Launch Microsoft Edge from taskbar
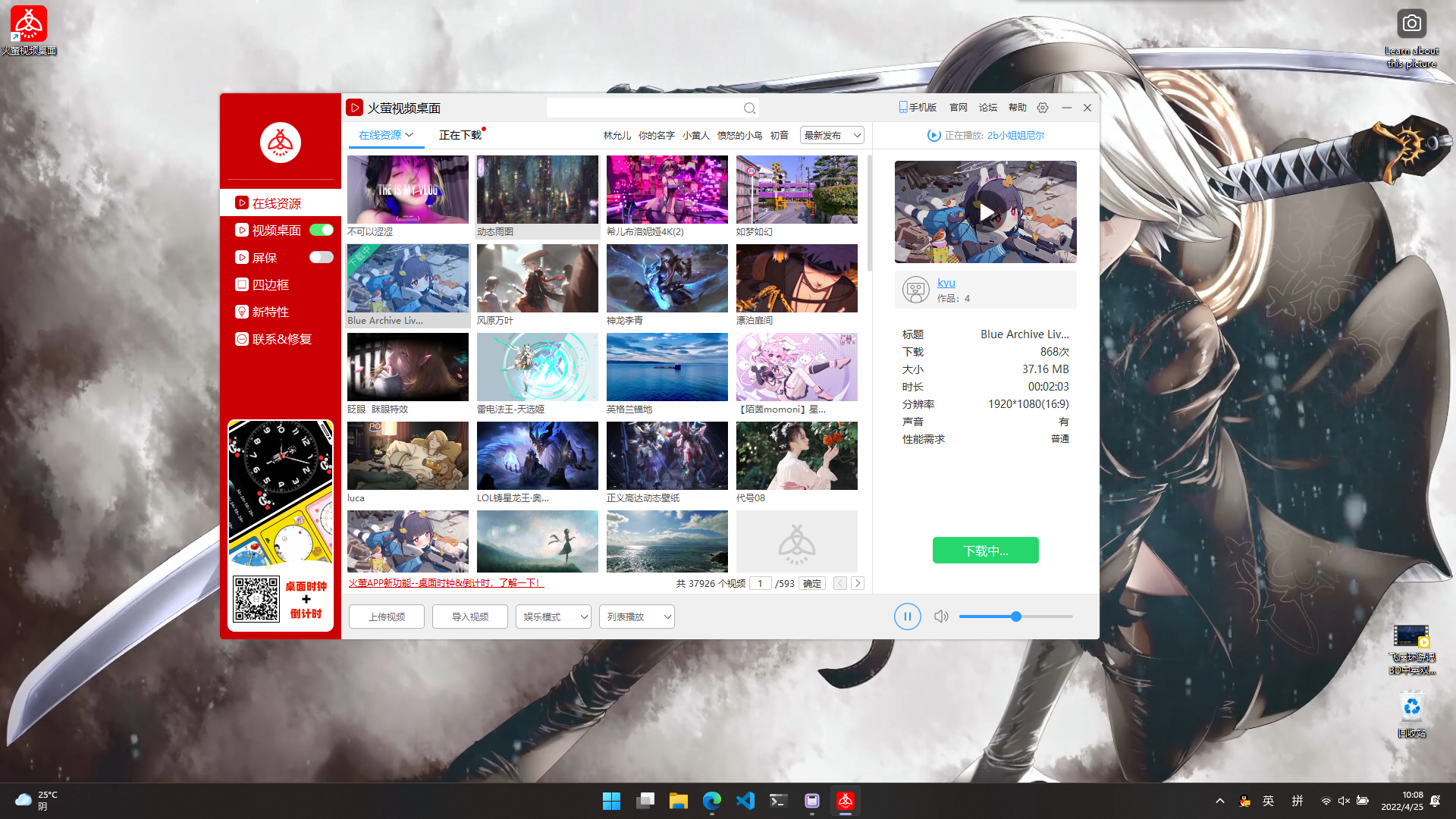1456x819 pixels. [x=711, y=801]
